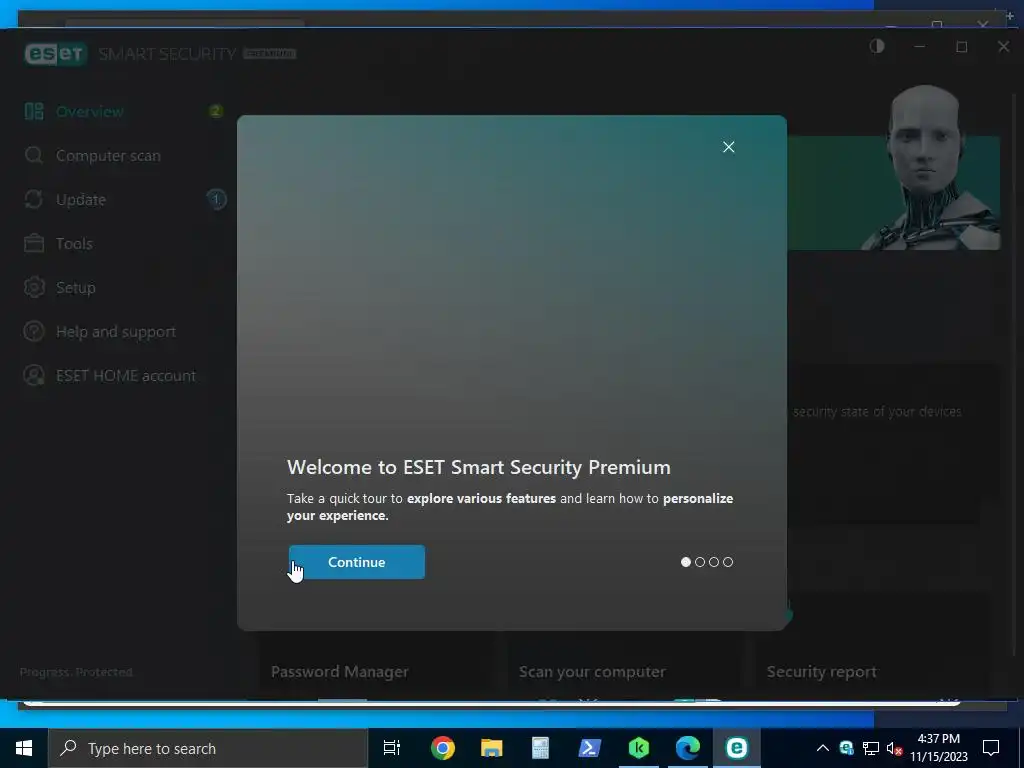Screen dimensions: 1024x768
Task: Click 'Welcome to ESET Smart Security Premium' heading
Action: click(479, 468)
